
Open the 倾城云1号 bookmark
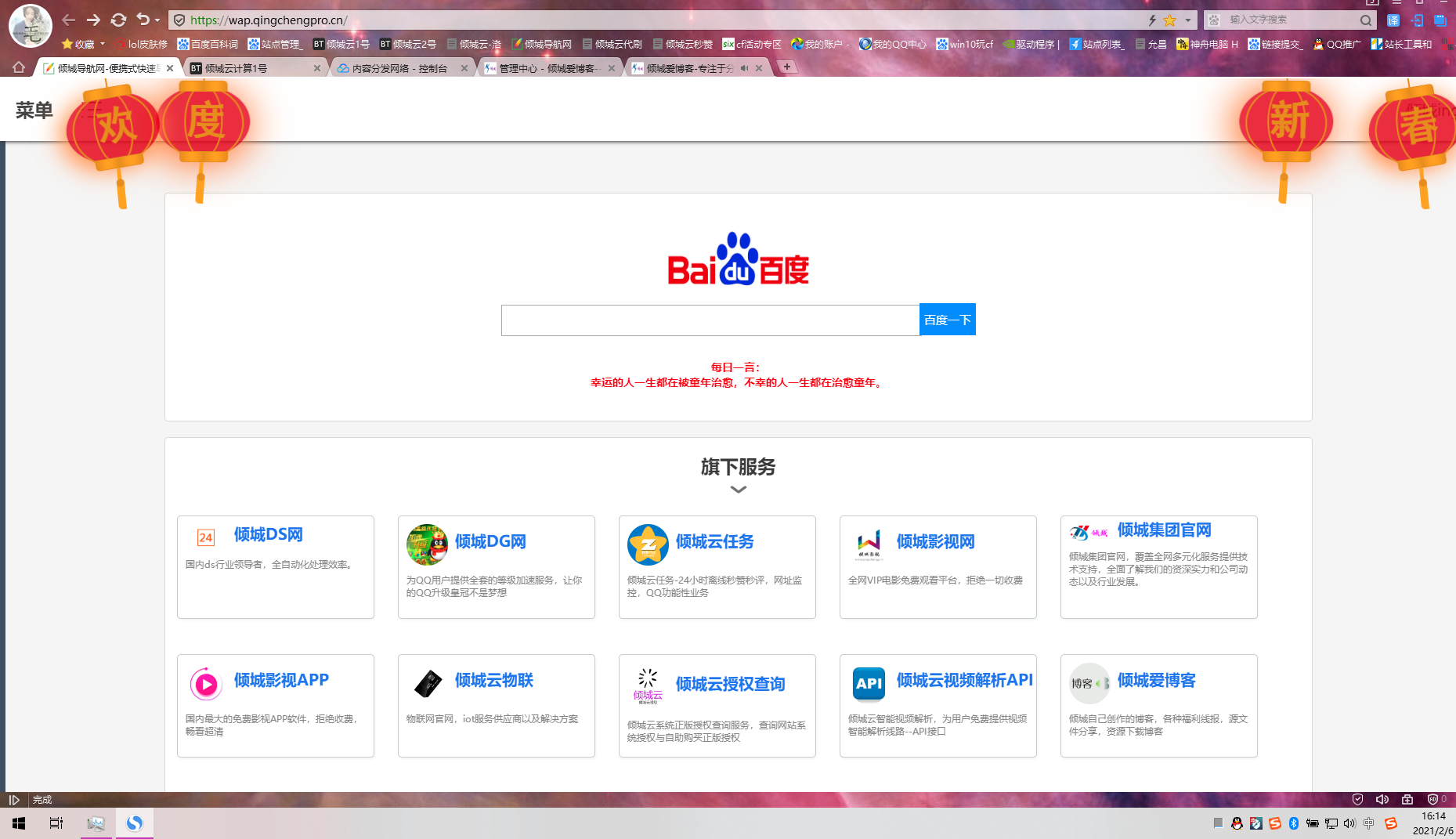point(341,44)
